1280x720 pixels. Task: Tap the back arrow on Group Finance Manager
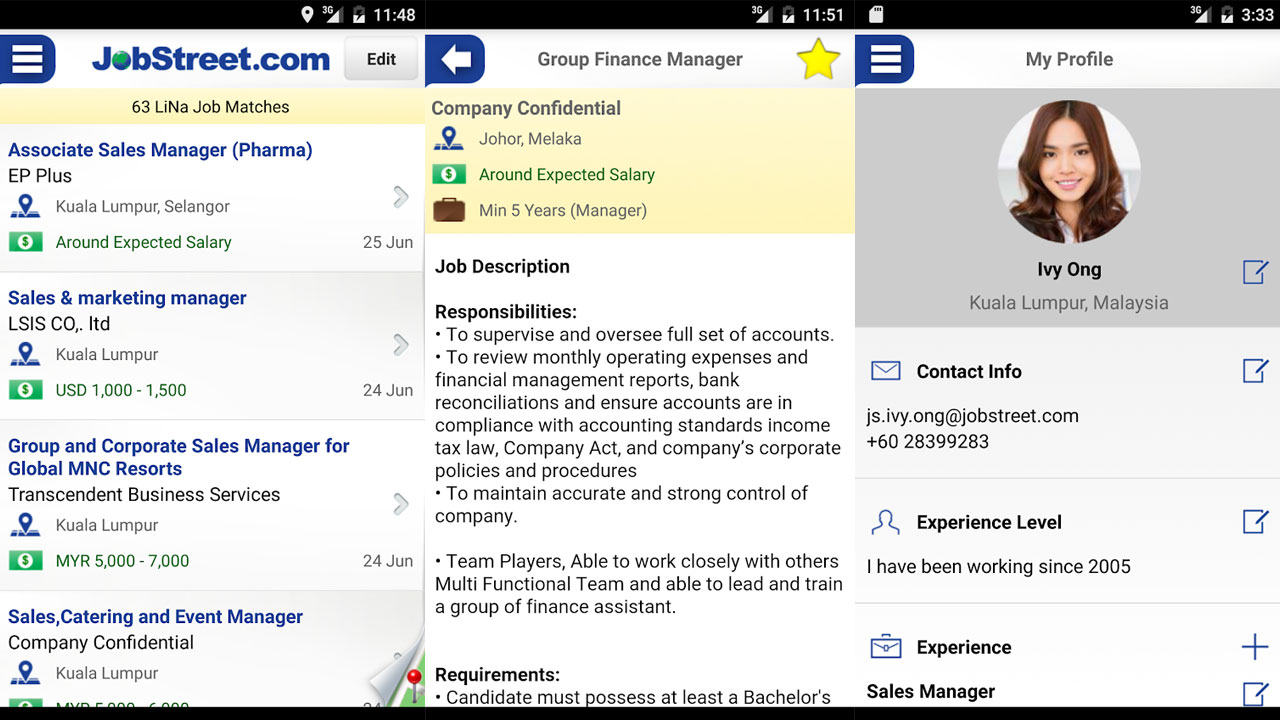(x=455, y=59)
